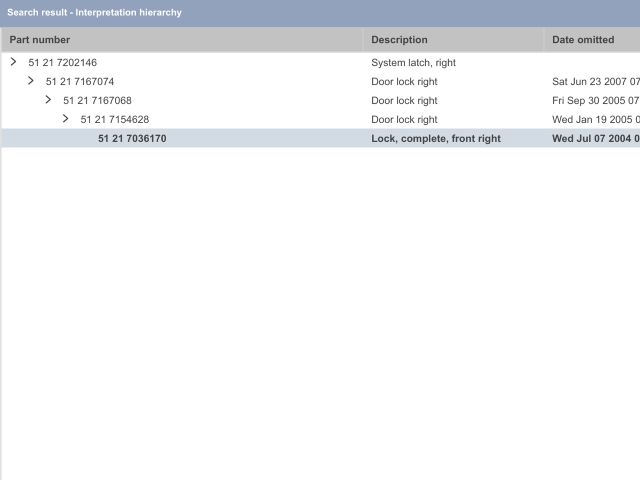Select part number 51 21 7167074

pyautogui.click(x=80, y=82)
